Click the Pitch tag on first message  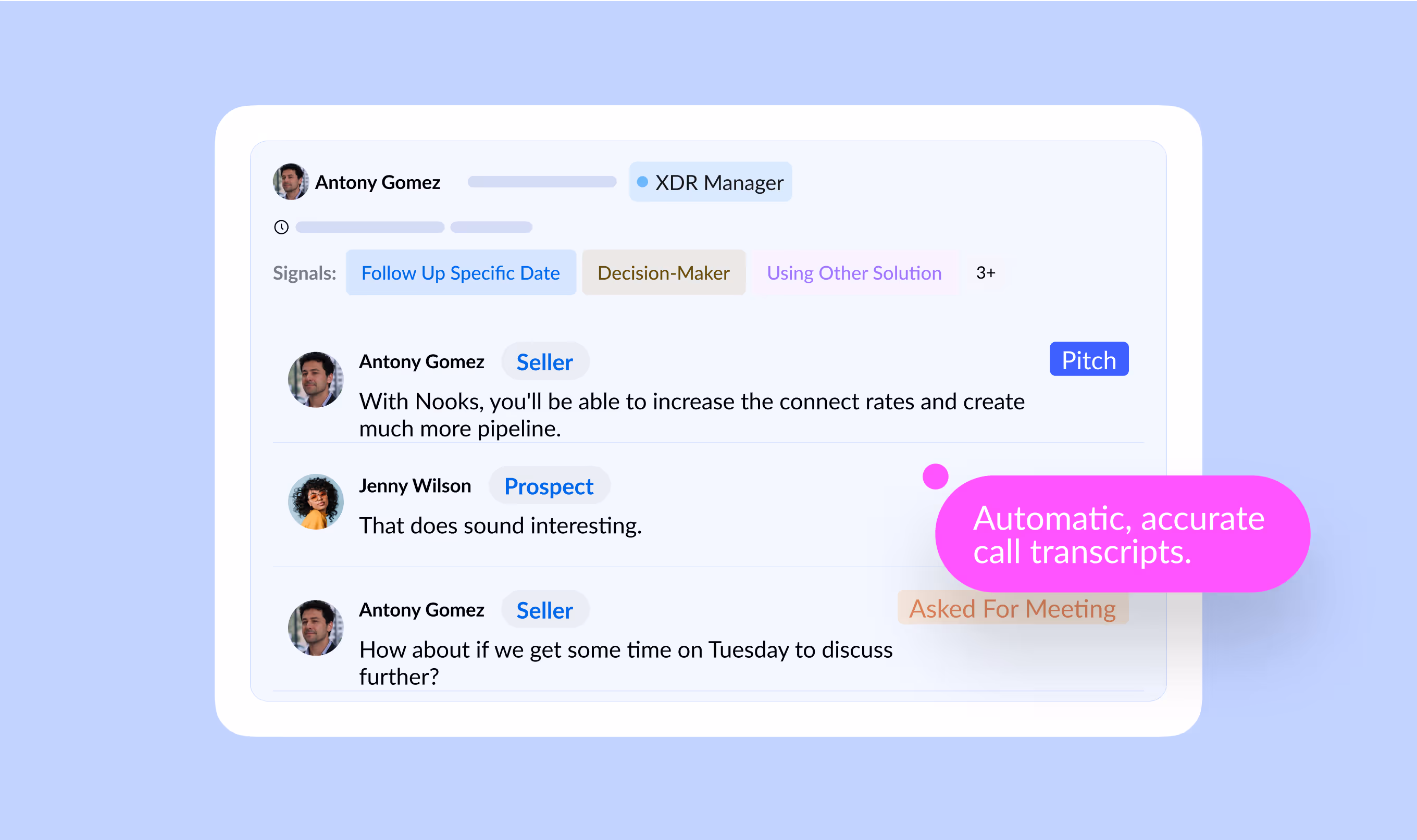(x=1089, y=359)
